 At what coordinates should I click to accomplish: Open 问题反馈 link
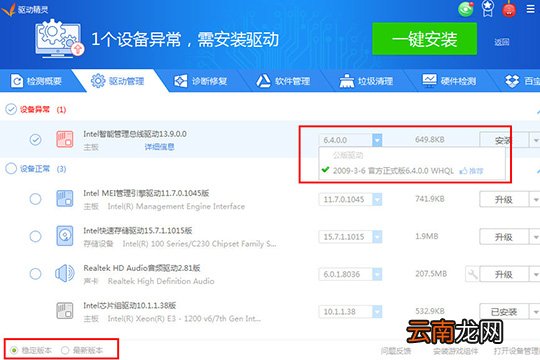click(396, 351)
